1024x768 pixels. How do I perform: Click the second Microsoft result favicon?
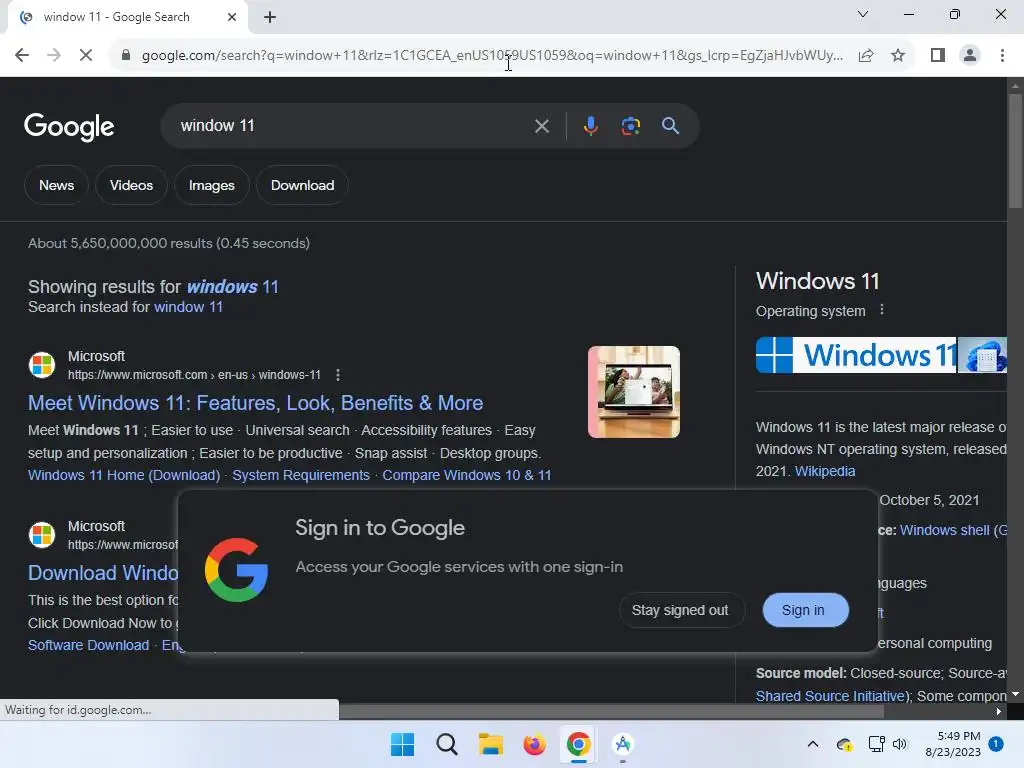click(42, 535)
